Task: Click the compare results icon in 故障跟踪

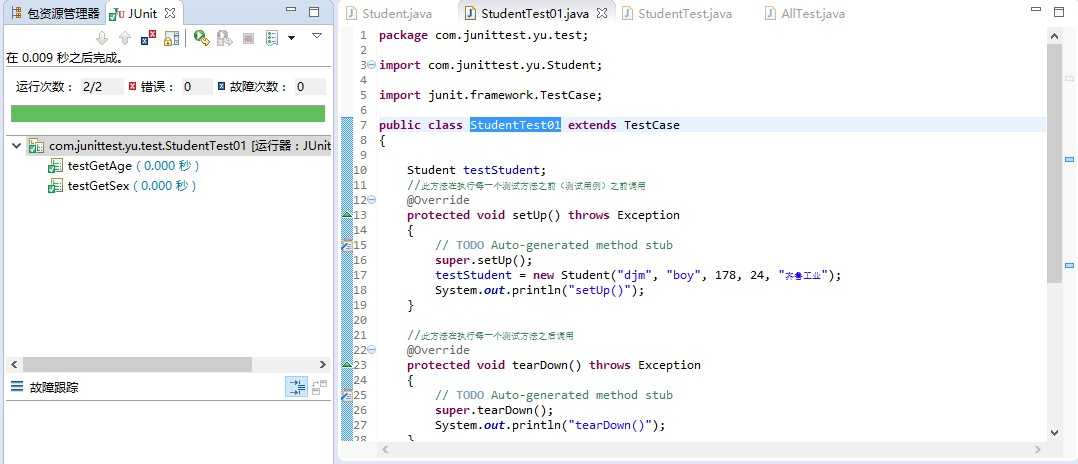Action: click(319, 387)
